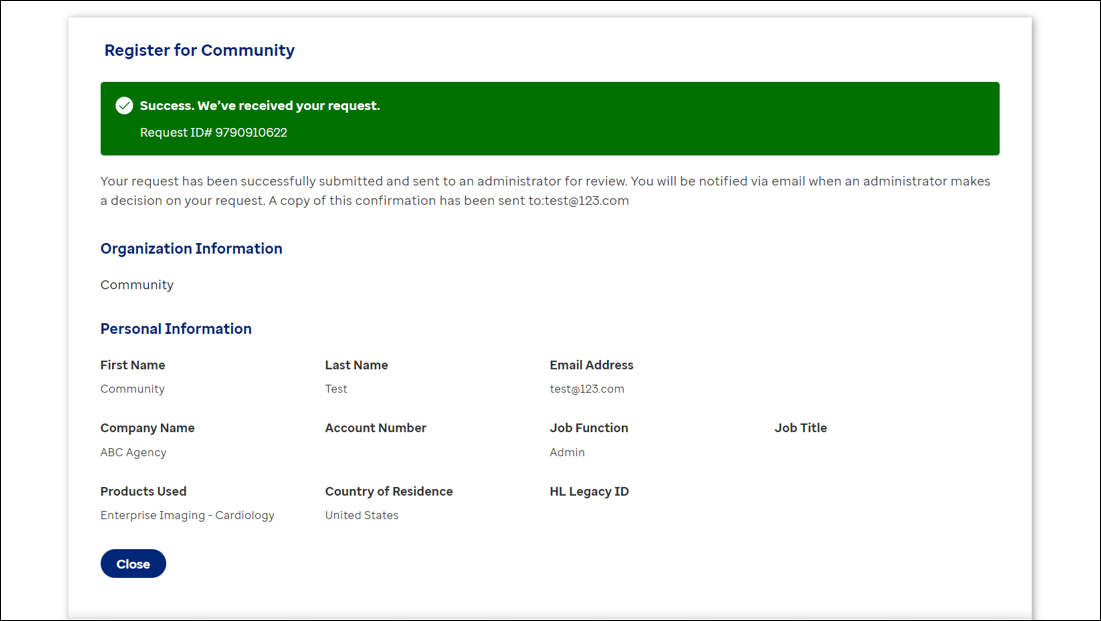The height and width of the screenshot is (621, 1101).
Task: Click the Organization Information section header
Action: [x=191, y=248]
